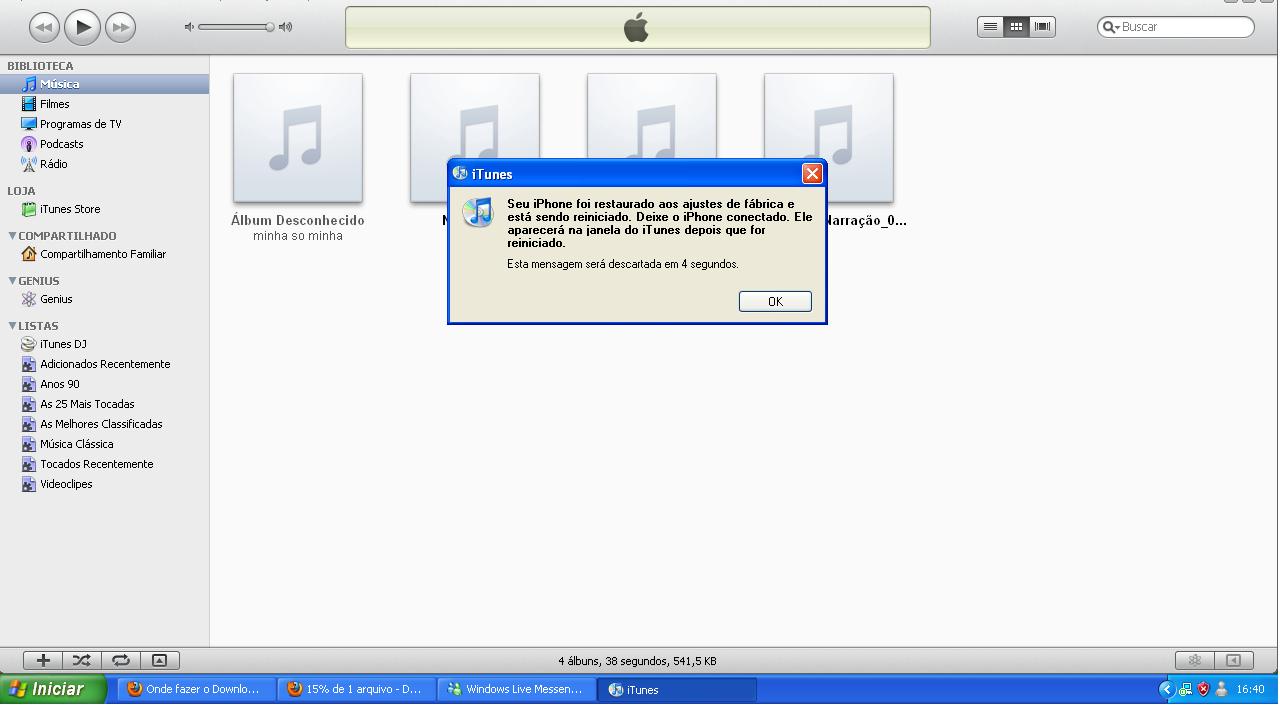Image resolution: width=1280 pixels, height=720 pixels.
Task: Skip forward with the Next track button
Action: click(x=120, y=27)
